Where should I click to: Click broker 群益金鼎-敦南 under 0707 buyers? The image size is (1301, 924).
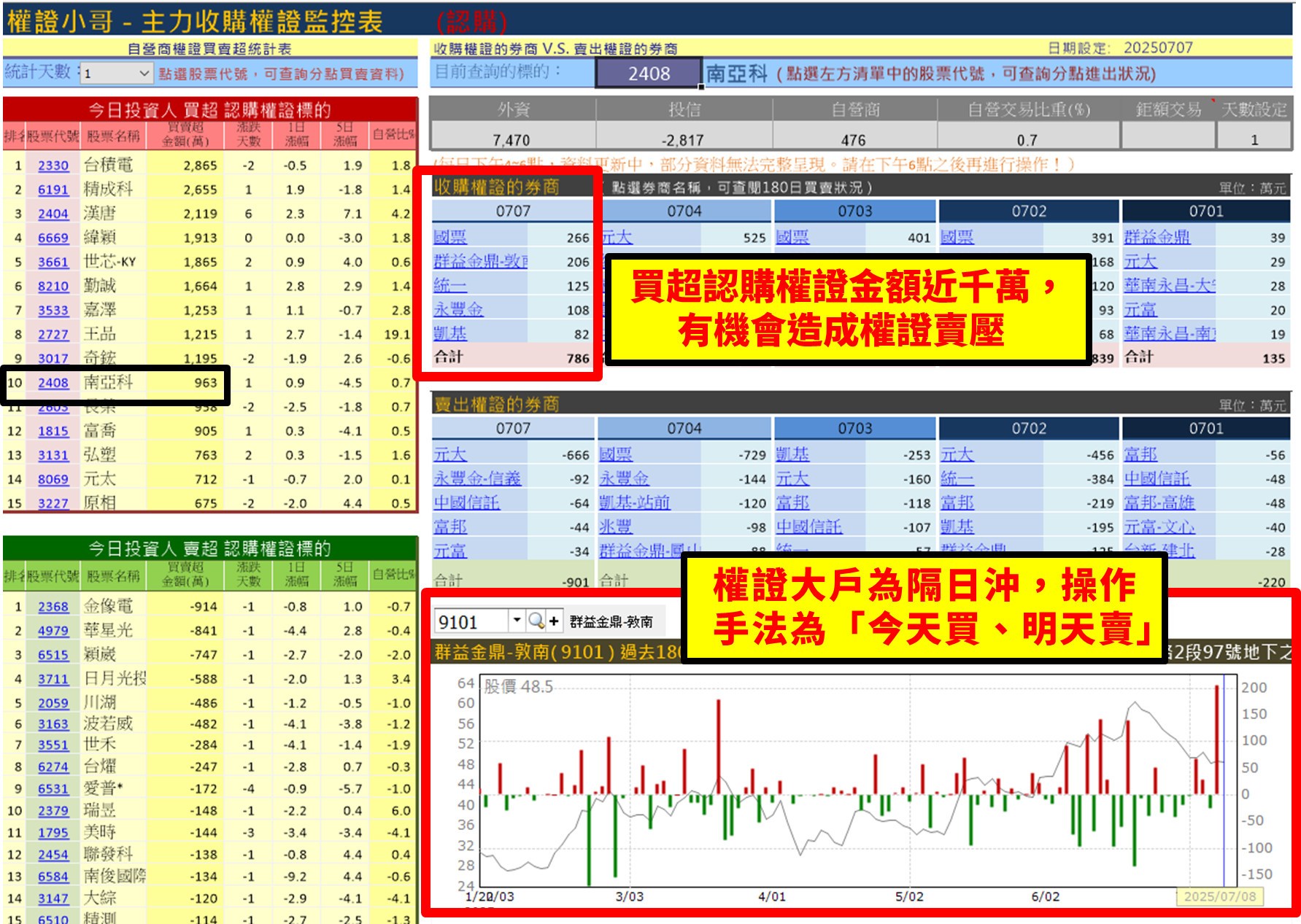481,261
